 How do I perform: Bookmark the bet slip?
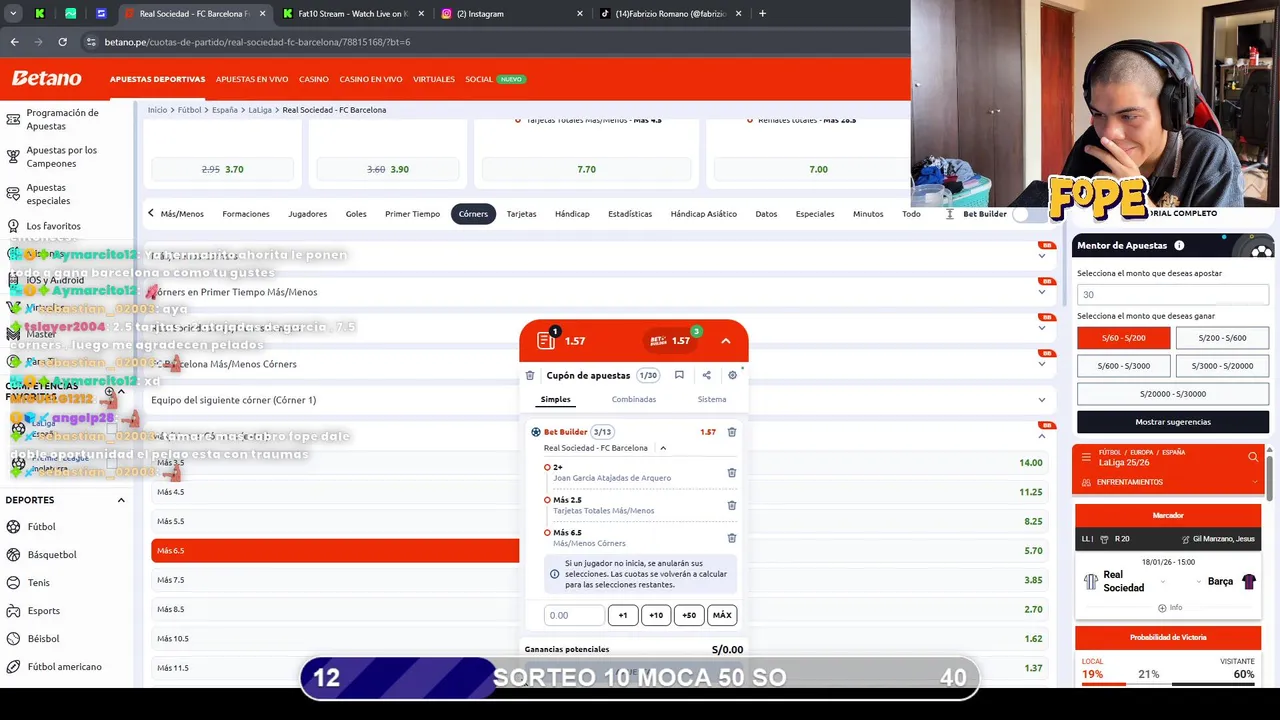[679, 375]
